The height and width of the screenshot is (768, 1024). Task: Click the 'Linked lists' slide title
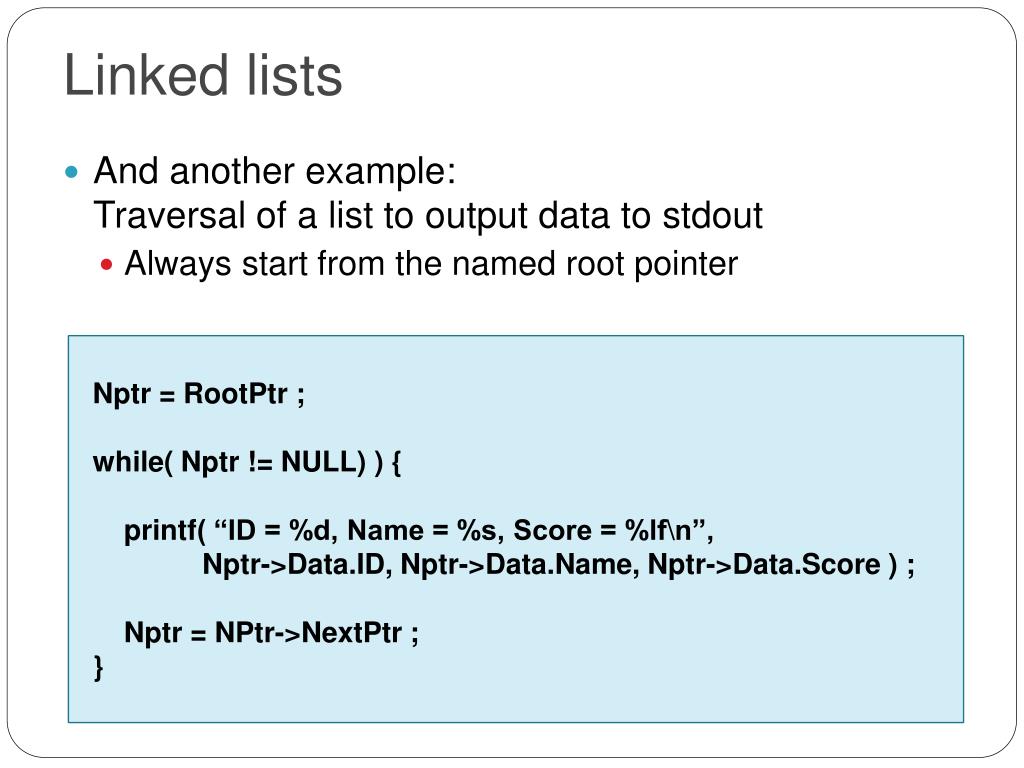click(203, 76)
